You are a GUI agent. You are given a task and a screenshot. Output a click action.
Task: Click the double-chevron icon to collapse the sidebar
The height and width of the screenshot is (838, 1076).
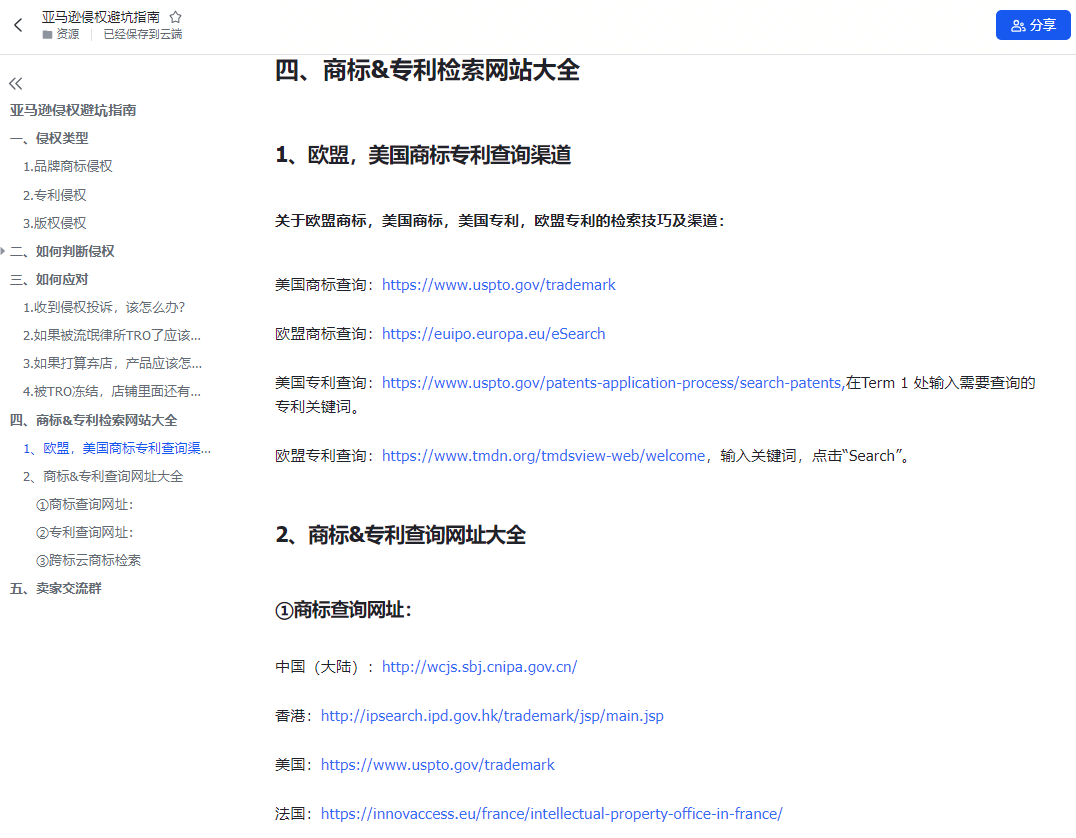[15, 84]
